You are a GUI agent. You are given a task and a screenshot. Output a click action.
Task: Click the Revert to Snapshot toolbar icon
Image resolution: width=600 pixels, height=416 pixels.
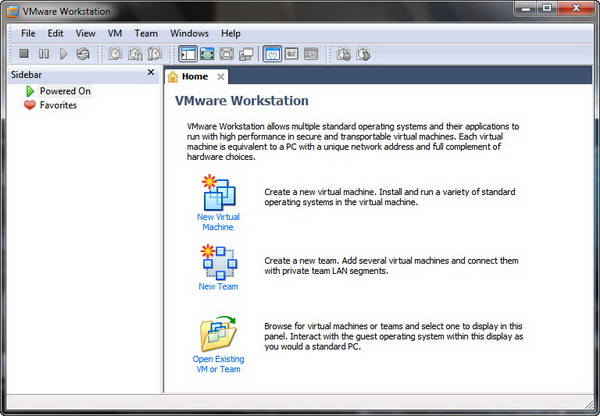[x=135, y=54]
